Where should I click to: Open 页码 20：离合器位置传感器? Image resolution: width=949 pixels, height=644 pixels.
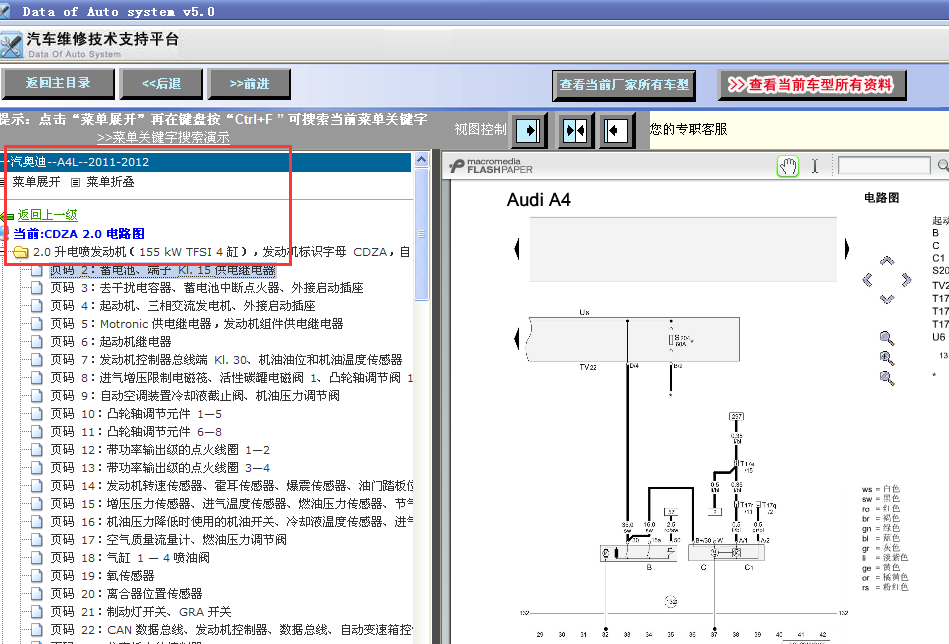(126, 594)
